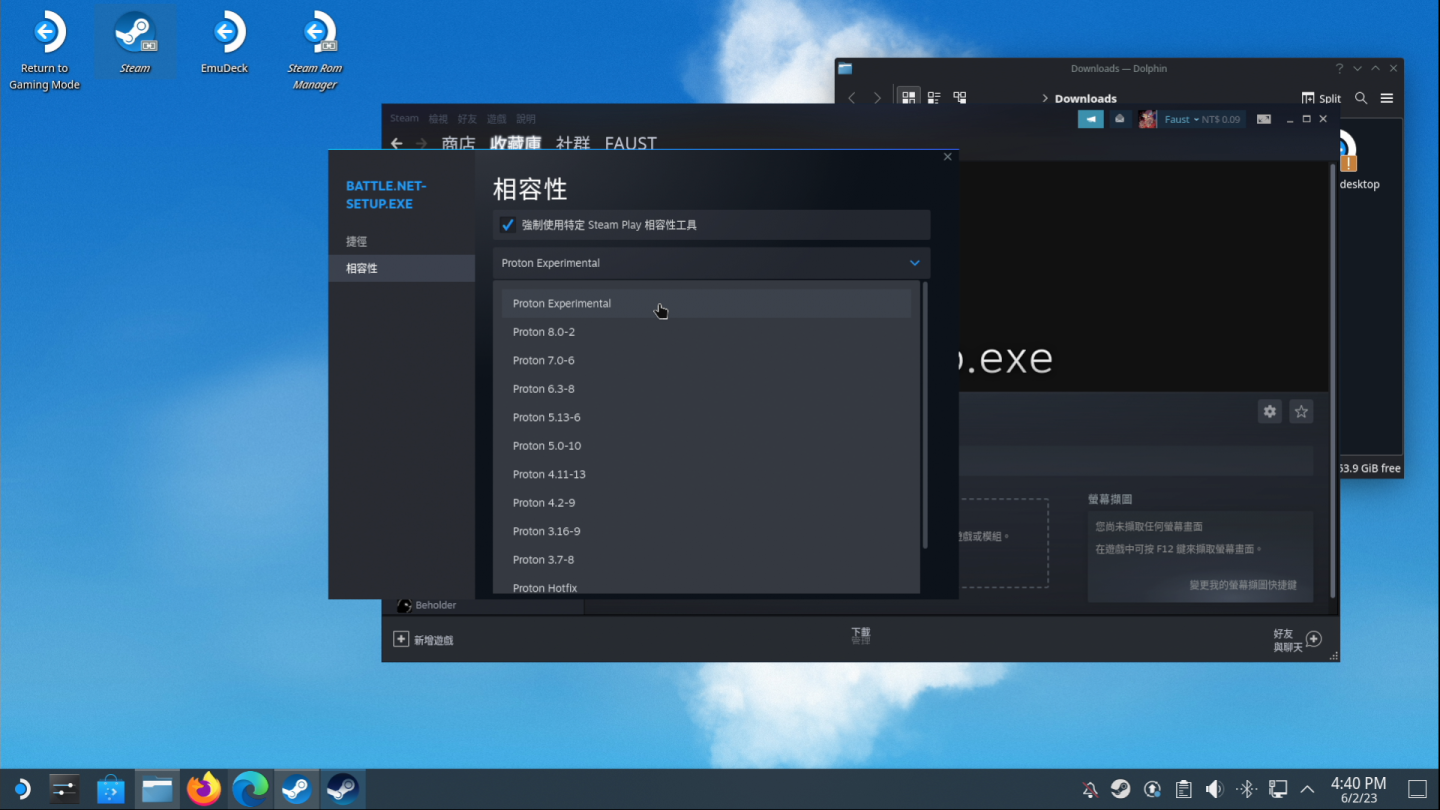Screen dimensions: 1440x810
Task: Click the Show Desktop button
Action: point(1417,790)
